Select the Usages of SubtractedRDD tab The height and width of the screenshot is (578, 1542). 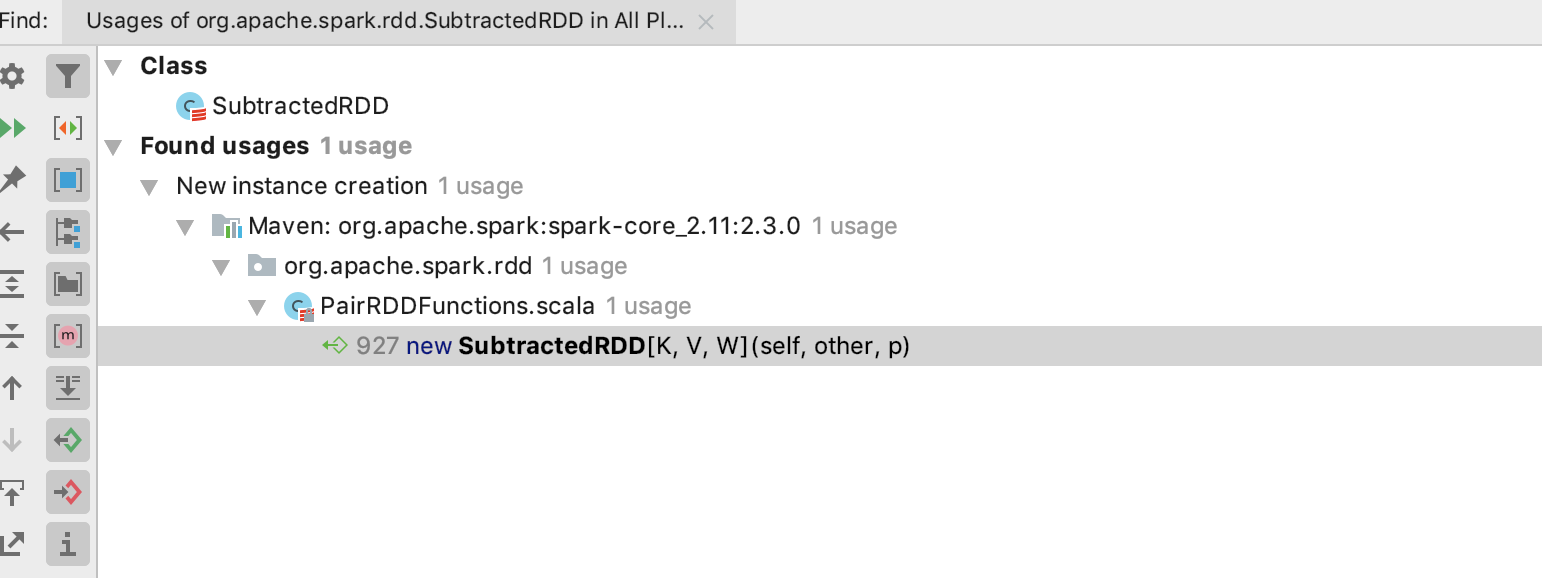(x=386, y=22)
